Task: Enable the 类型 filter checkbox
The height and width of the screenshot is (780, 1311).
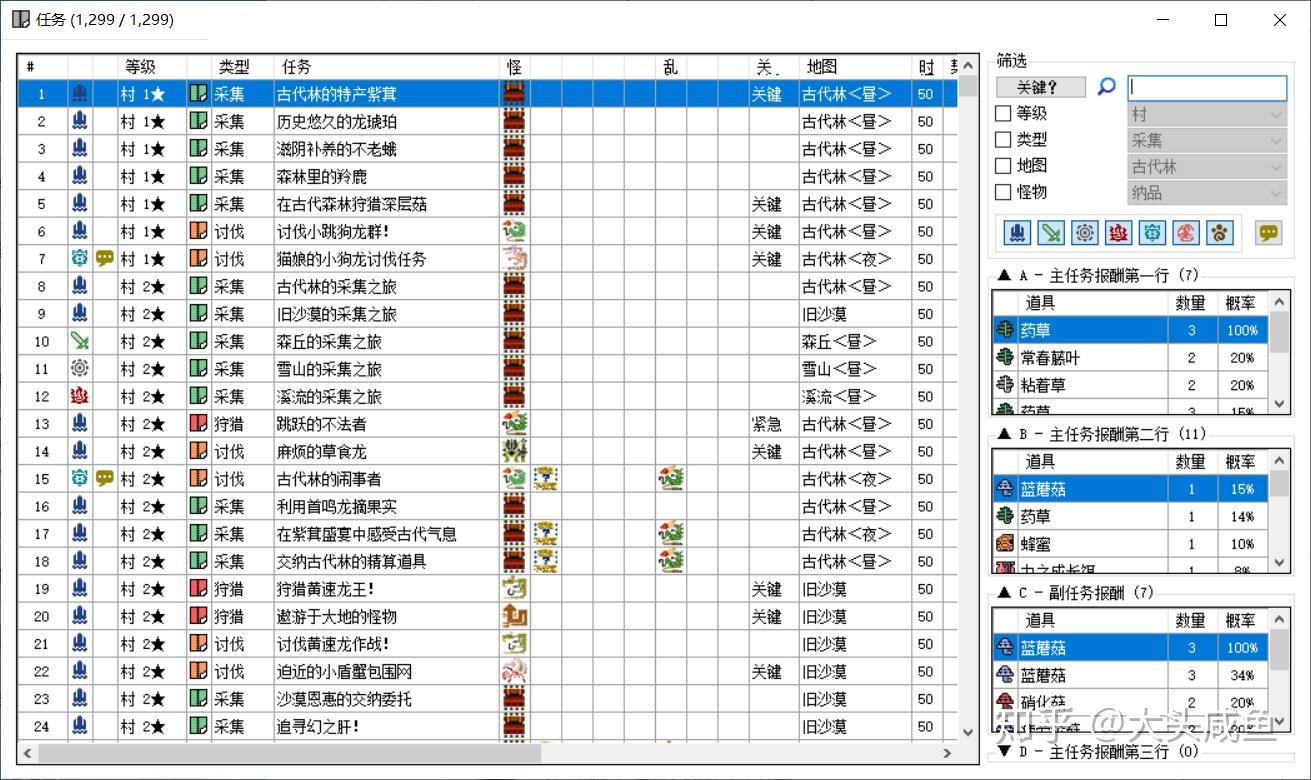Action: (x=1003, y=140)
